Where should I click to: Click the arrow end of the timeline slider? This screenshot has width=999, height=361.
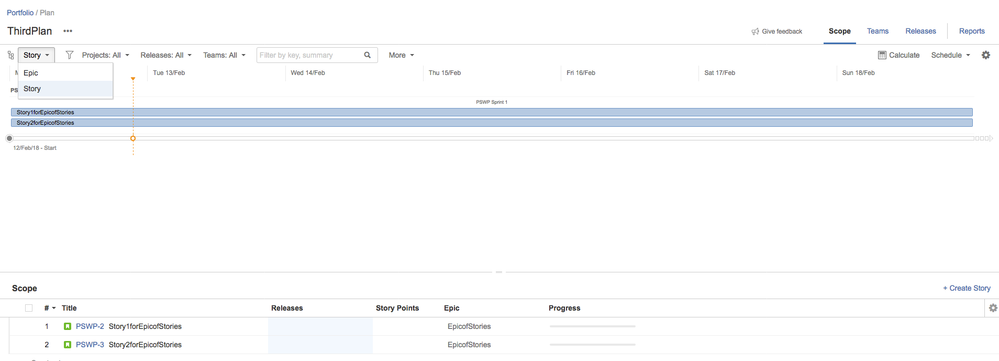coord(990,138)
